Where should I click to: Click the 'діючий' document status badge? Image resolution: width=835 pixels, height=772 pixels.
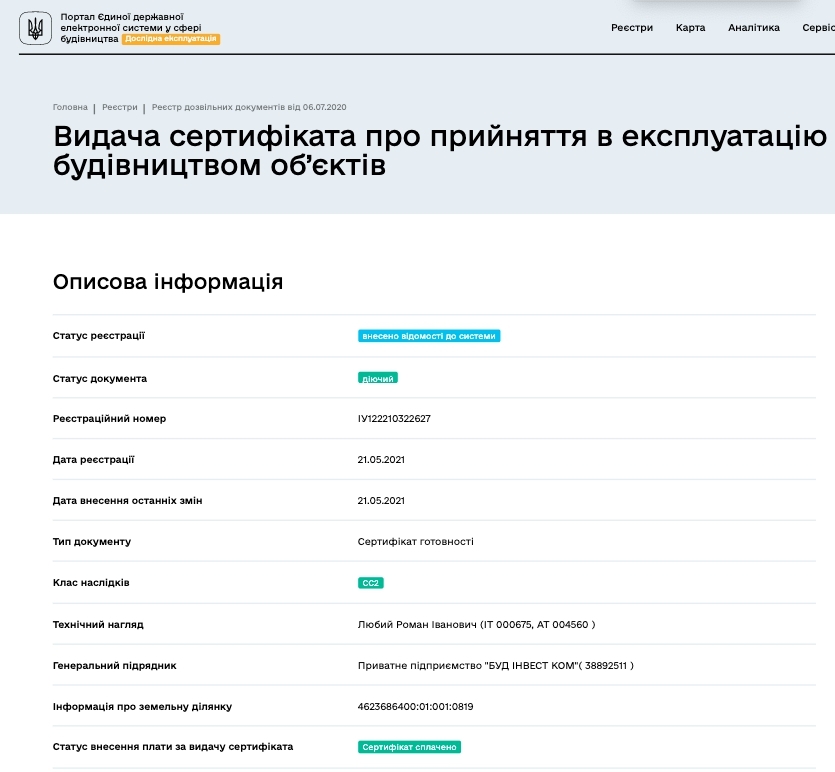coord(378,378)
